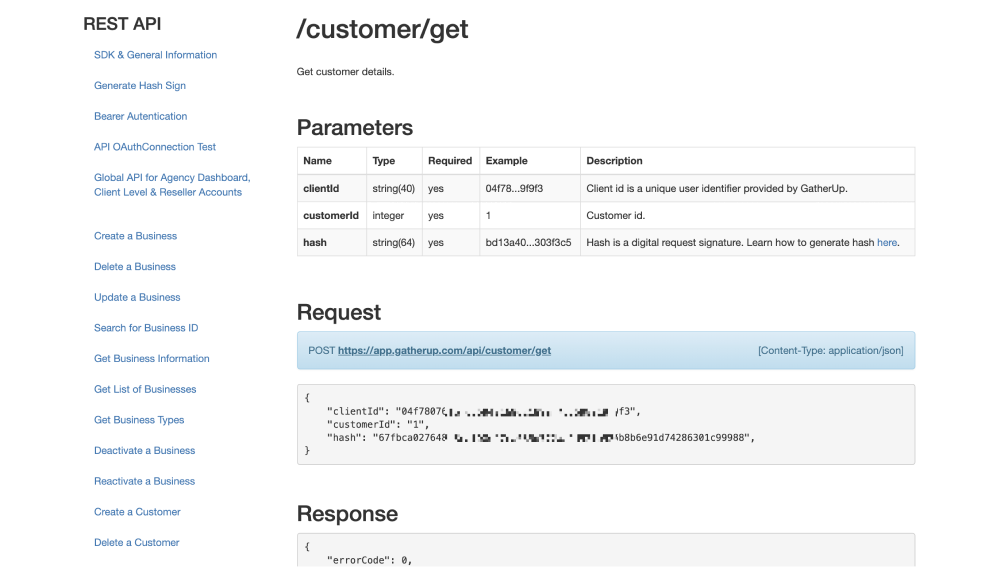Go to Deactivate a Business
1000x567 pixels.
point(144,451)
